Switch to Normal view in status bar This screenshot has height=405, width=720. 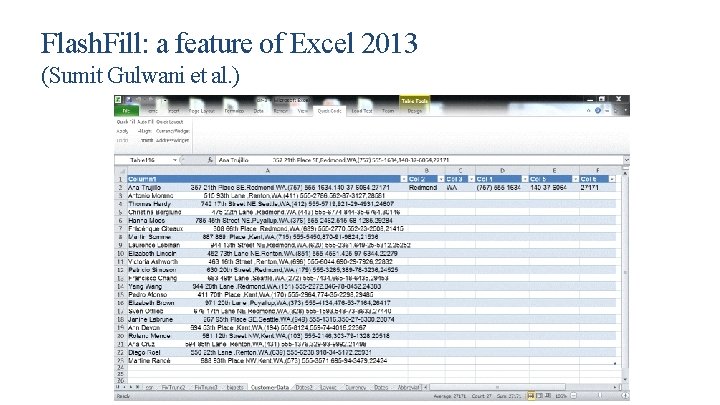point(531,396)
